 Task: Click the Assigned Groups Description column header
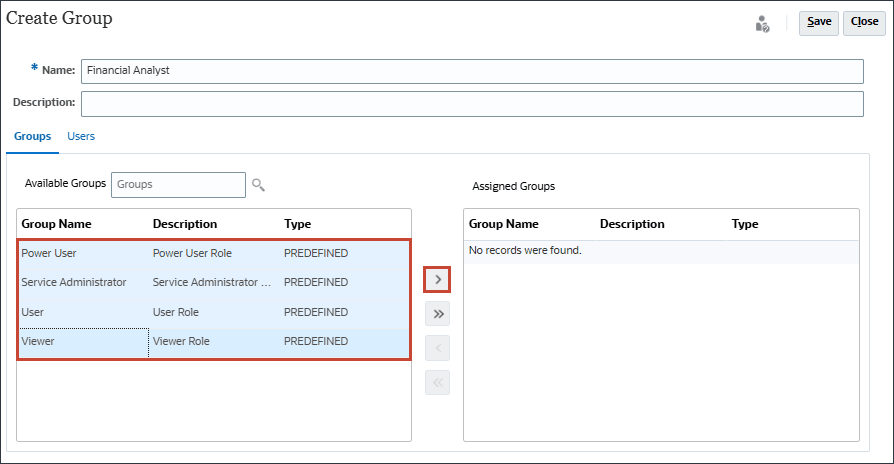coord(632,224)
